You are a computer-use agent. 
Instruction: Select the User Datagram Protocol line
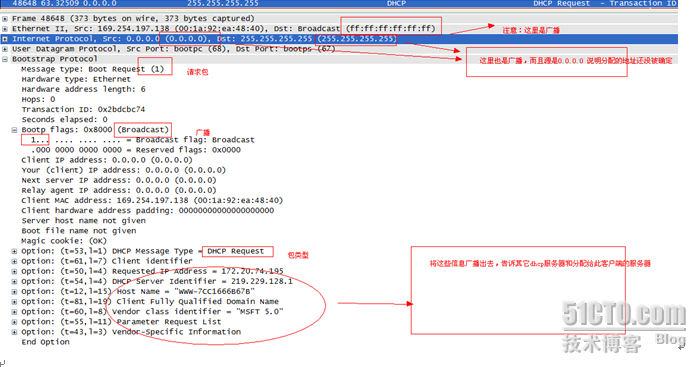tap(173, 49)
